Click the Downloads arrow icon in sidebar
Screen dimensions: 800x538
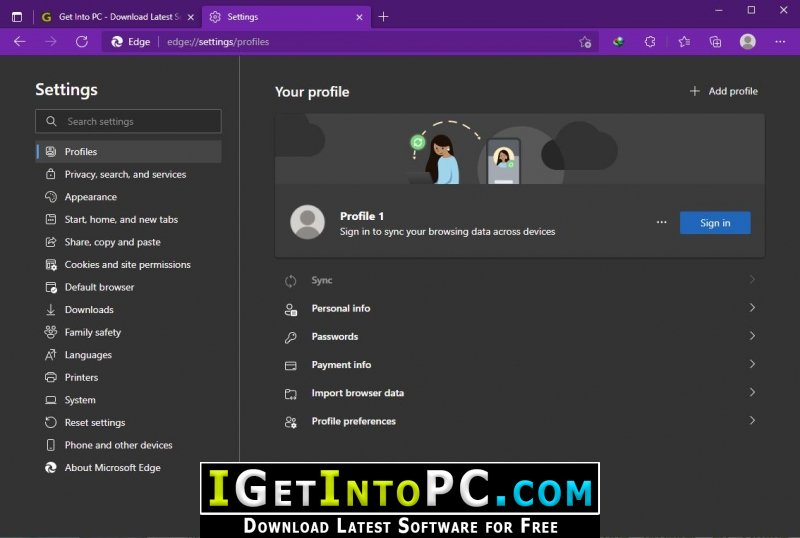point(51,309)
